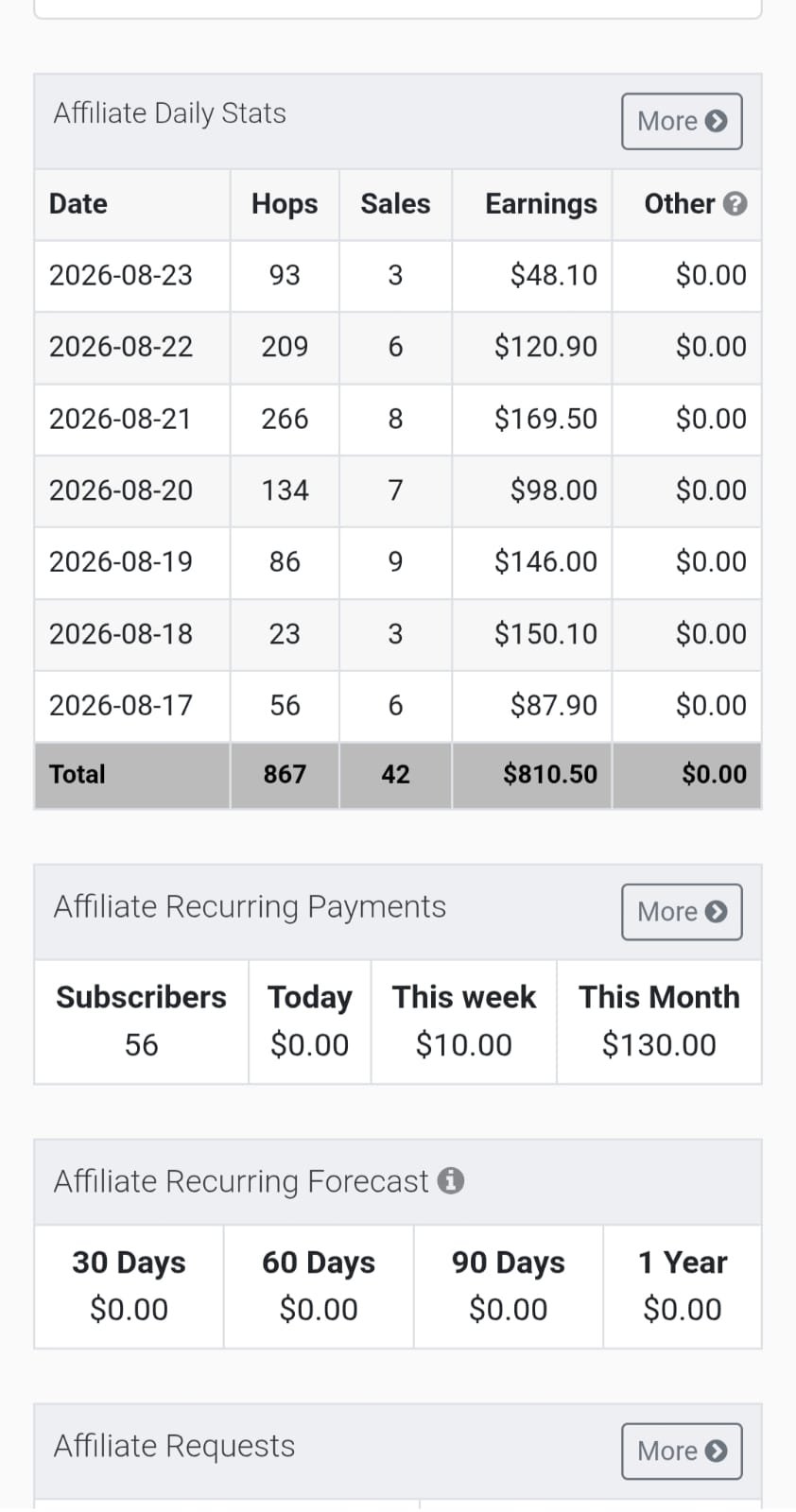The image size is (796, 1512).
Task: Click the Affiliate Recurring Forecast heading
Action: (x=241, y=1181)
